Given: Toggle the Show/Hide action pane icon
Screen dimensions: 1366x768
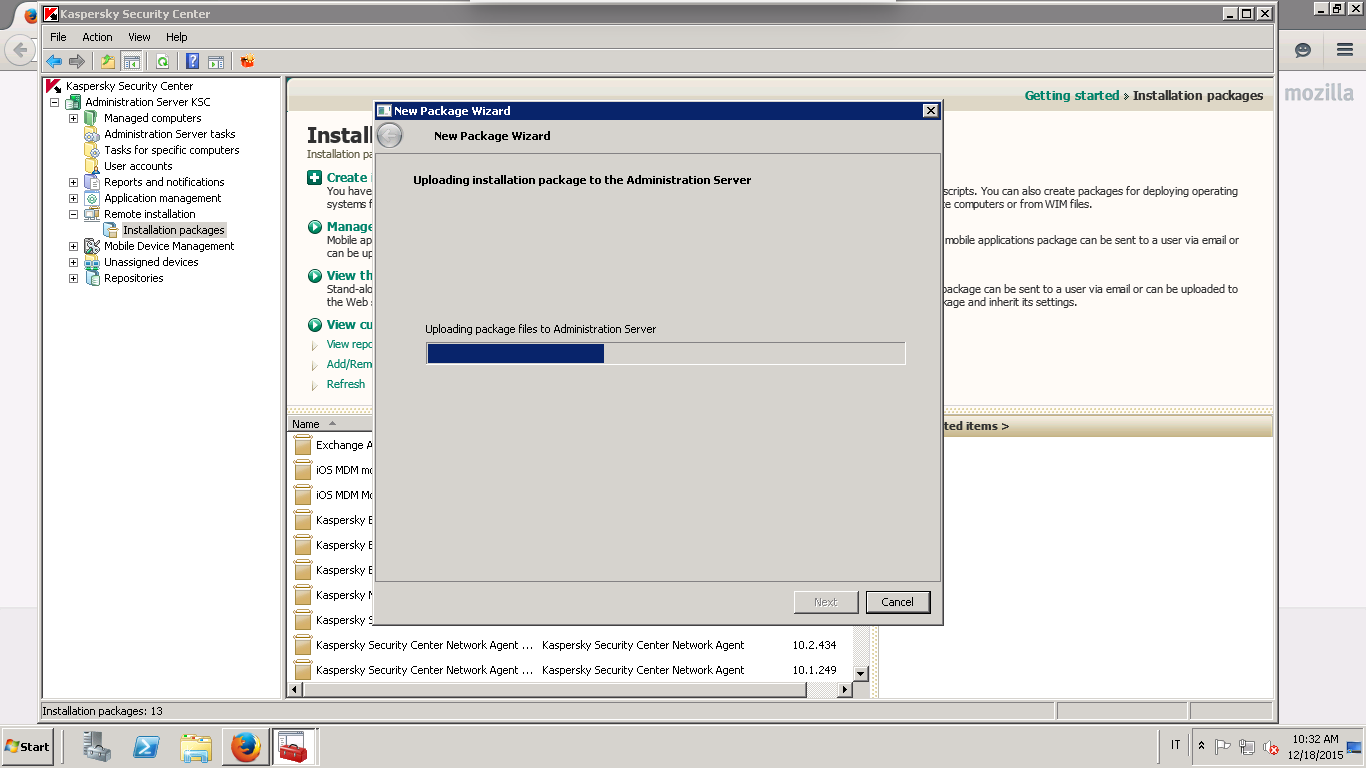Looking at the screenshot, I should [216, 61].
